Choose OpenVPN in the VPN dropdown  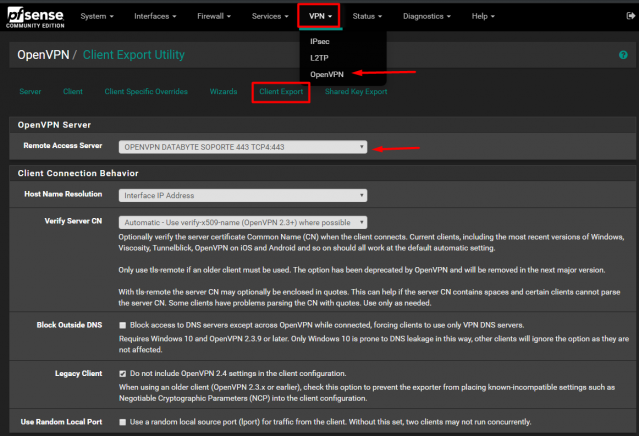327,75
